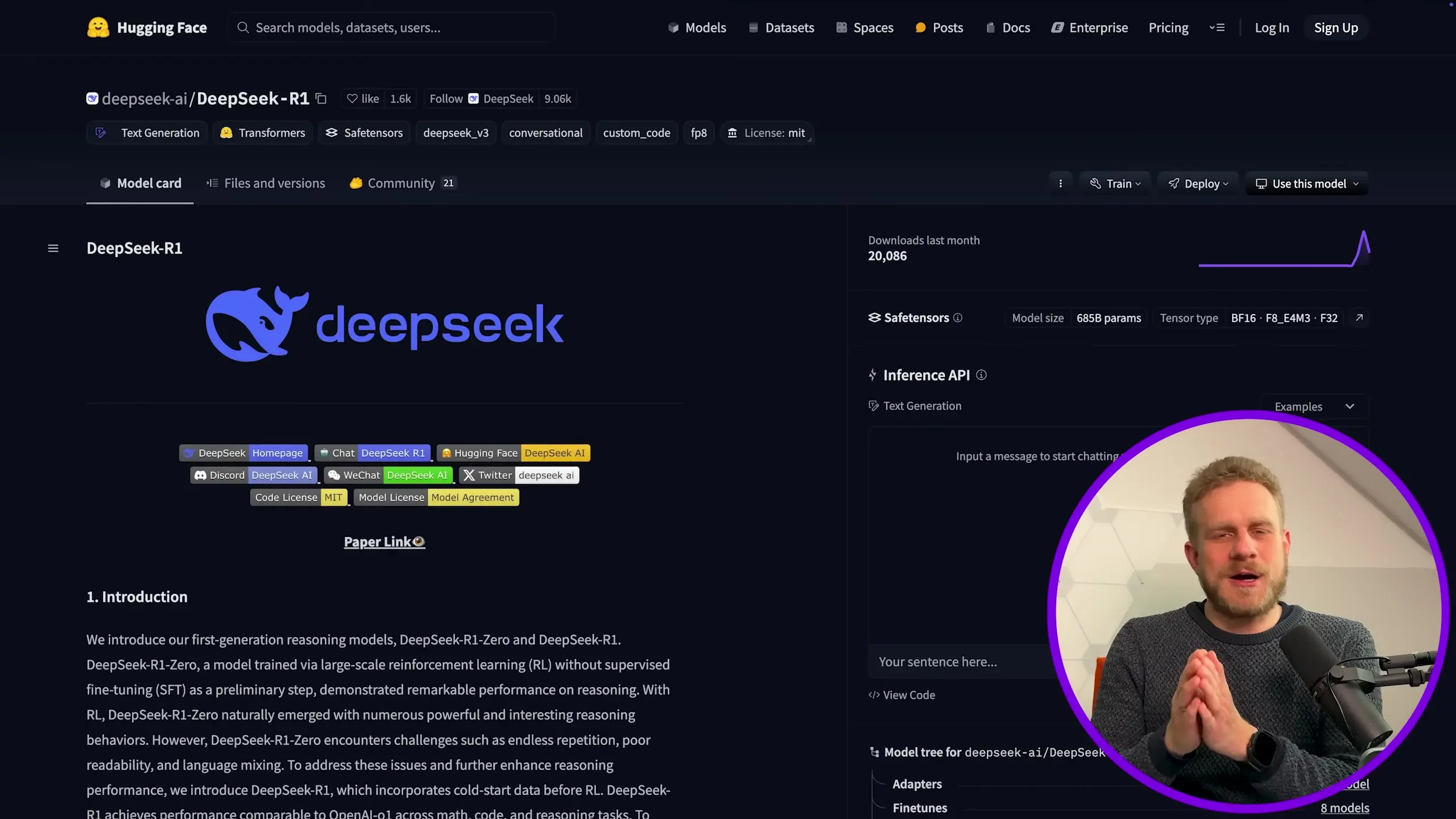Open the Twitter deepseek ai badge
The image size is (1456, 819).
coord(519,475)
